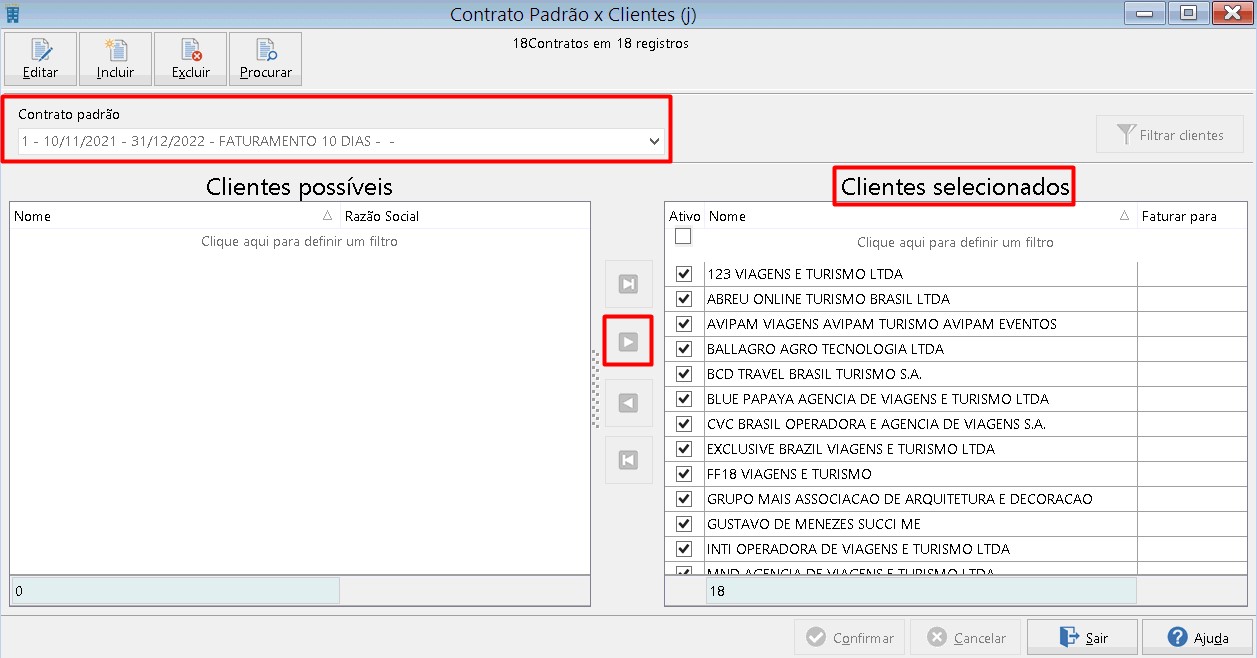Close the Contrato Padrão x Clientes window
1257x658 pixels.
click(1231, 13)
